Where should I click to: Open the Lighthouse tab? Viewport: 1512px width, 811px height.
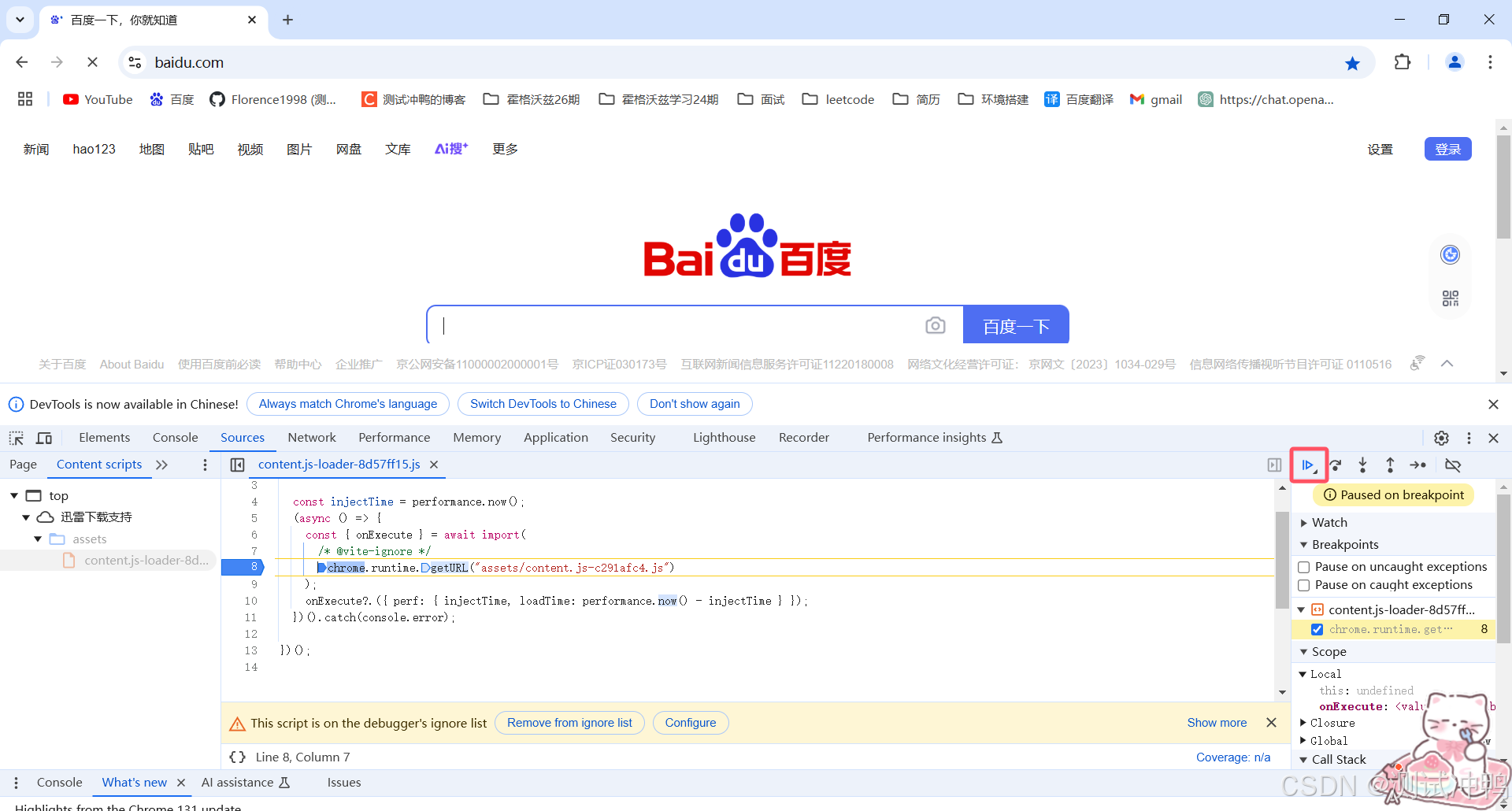coord(724,438)
